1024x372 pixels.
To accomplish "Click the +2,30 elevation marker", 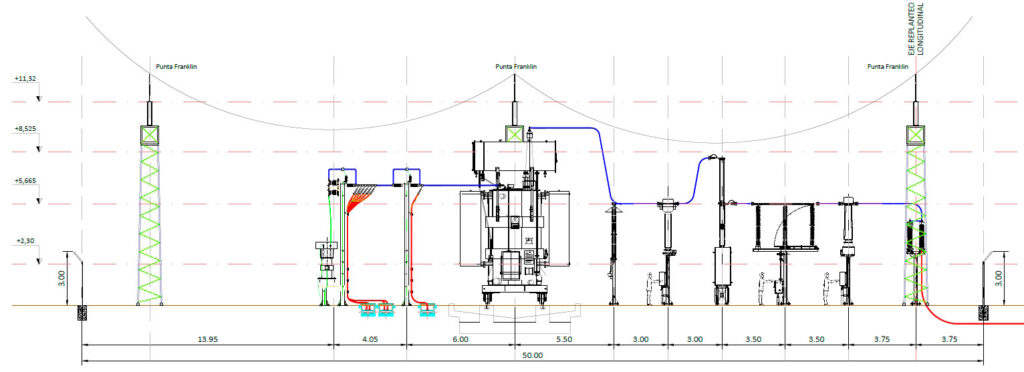I will (24, 241).
